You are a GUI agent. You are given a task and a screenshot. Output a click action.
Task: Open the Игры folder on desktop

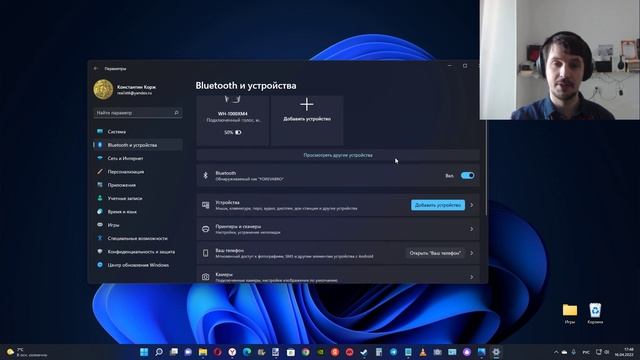click(x=570, y=313)
